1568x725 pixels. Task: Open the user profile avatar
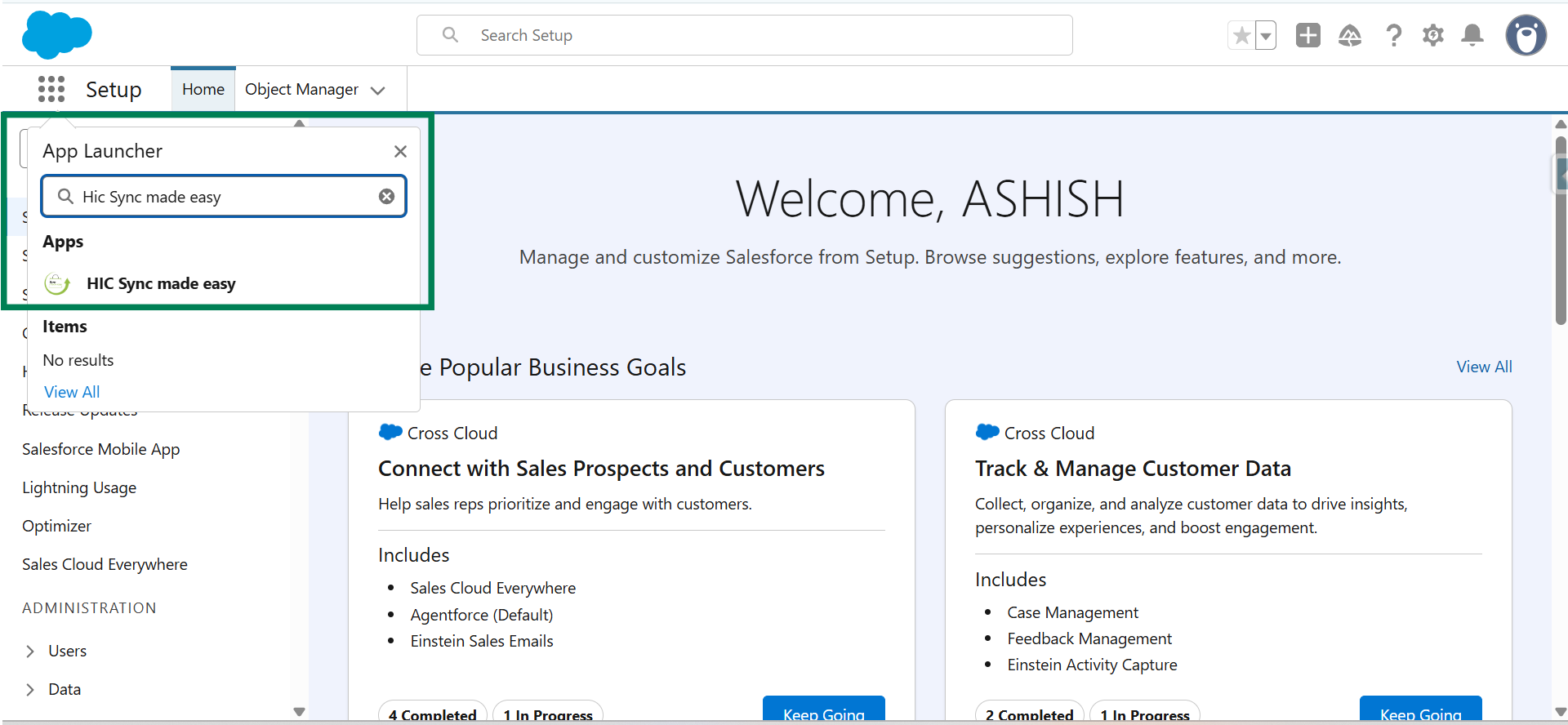tap(1526, 35)
